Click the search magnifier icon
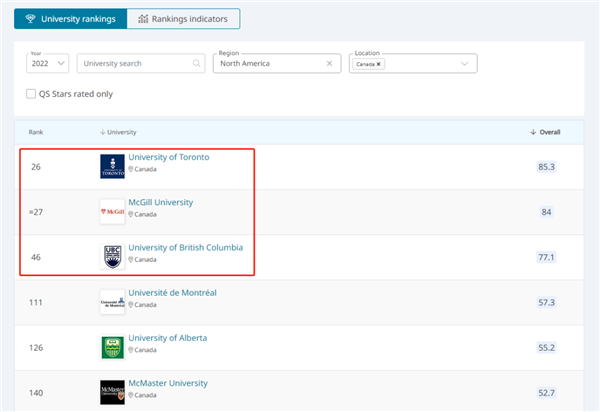 click(x=196, y=63)
